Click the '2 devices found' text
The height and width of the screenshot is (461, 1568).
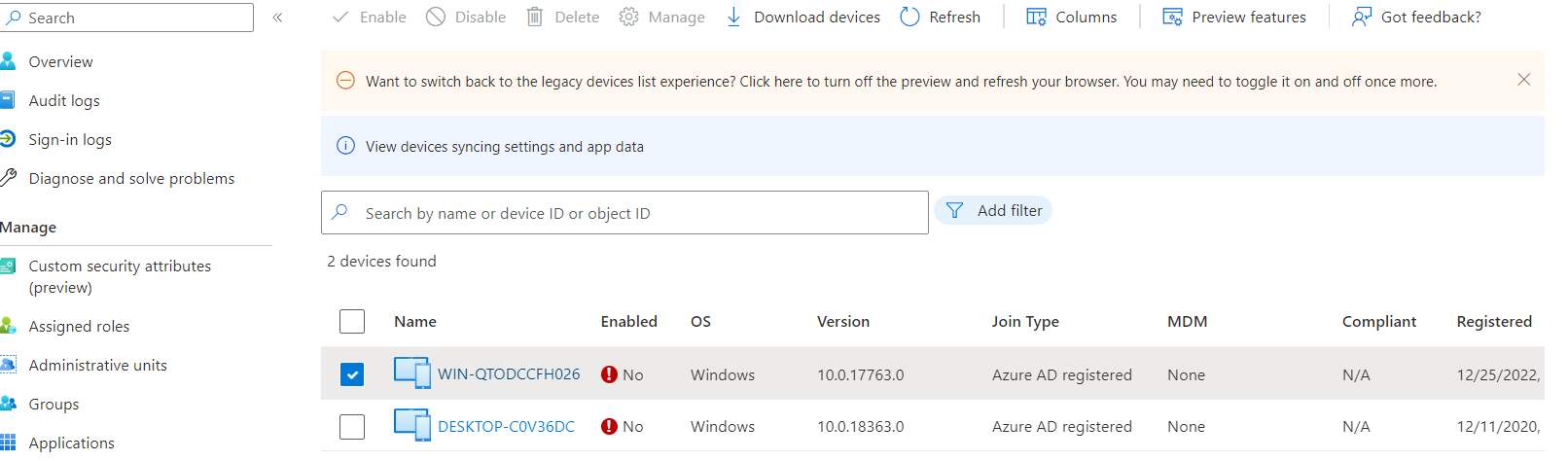(x=381, y=261)
